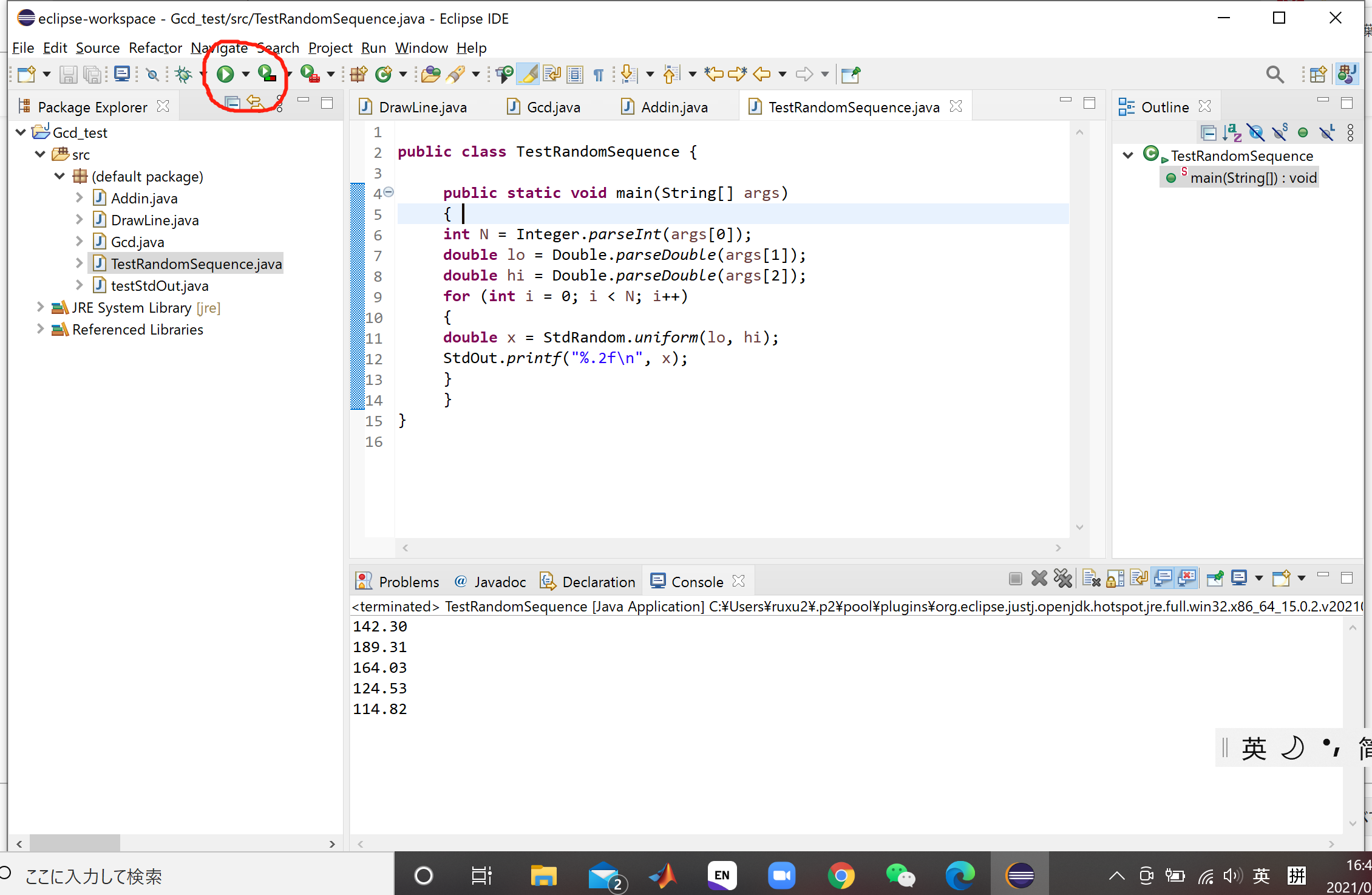This screenshot has width=1372, height=895.
Task: Open Eclipse from the Windows taskbar
Action: tap(1020, 875)
